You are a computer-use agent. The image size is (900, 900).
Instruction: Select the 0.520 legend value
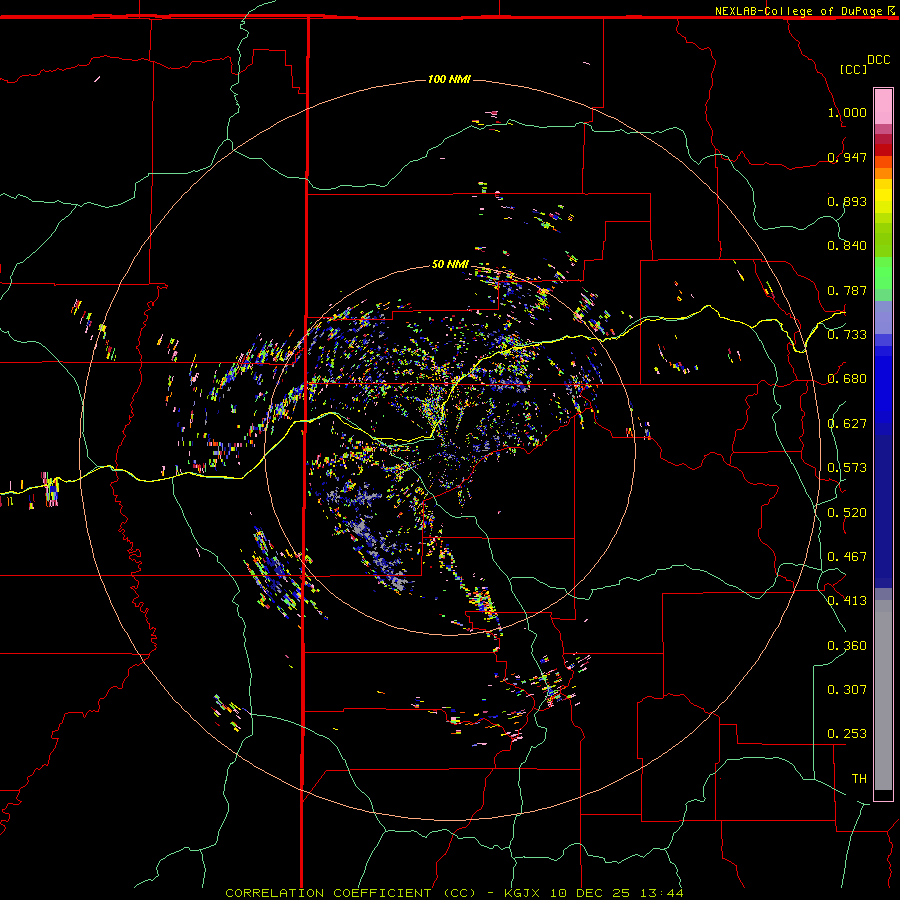point(847,513)
